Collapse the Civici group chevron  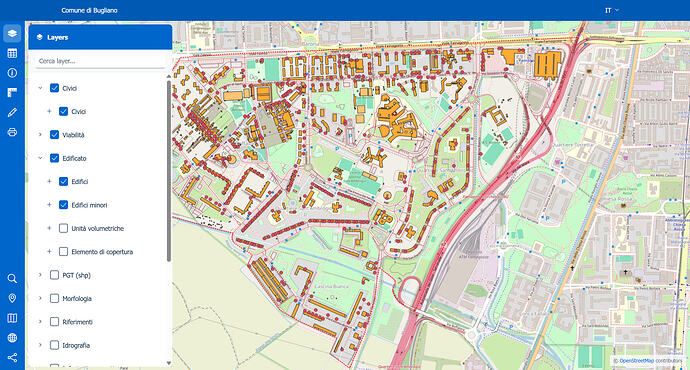point(40,88)
